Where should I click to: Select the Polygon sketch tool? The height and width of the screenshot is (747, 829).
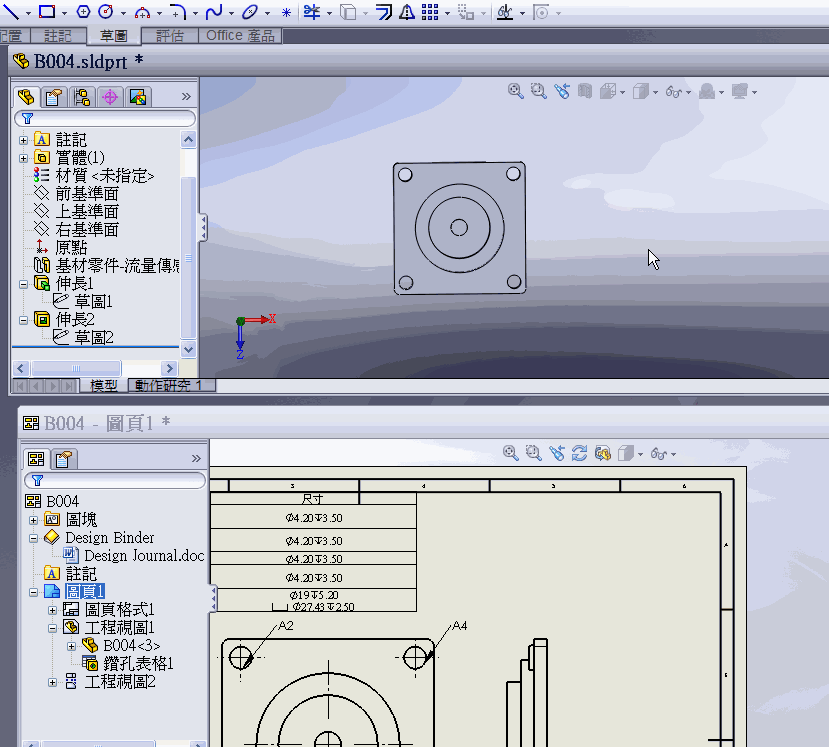point(83,12)
